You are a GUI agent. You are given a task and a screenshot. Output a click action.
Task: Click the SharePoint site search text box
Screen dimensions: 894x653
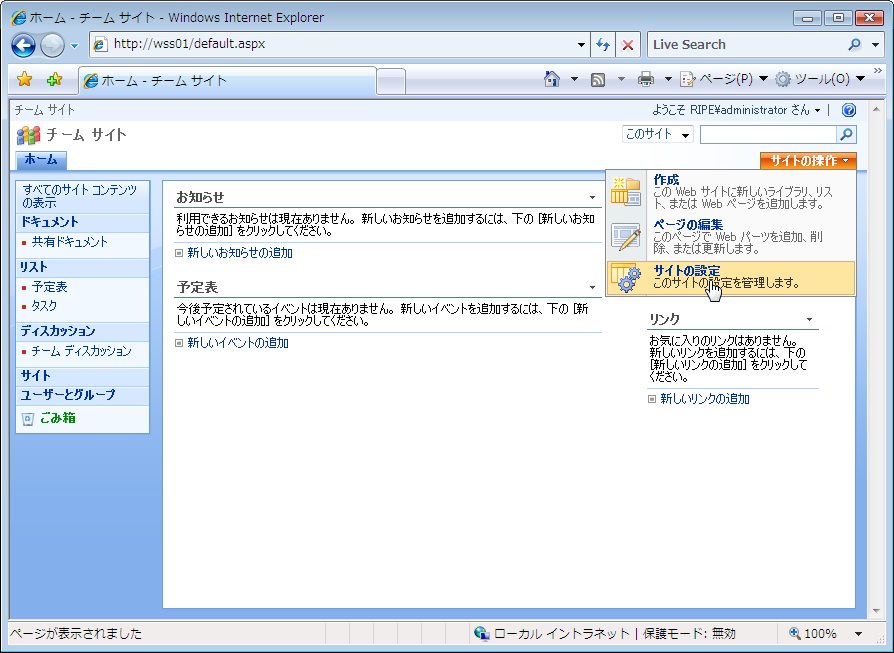pos(768,135)
